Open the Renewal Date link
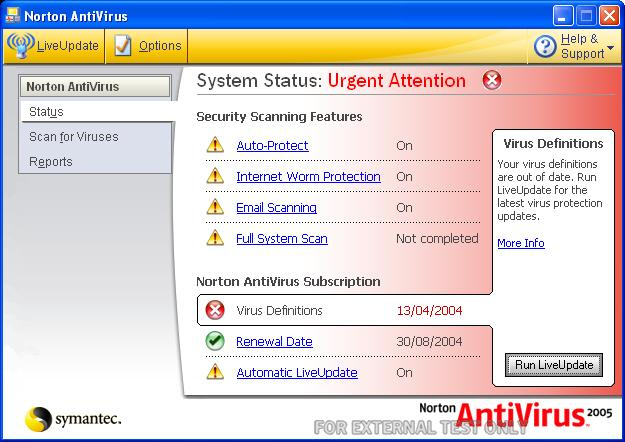 pyautogui.click(x=274, y=342)
